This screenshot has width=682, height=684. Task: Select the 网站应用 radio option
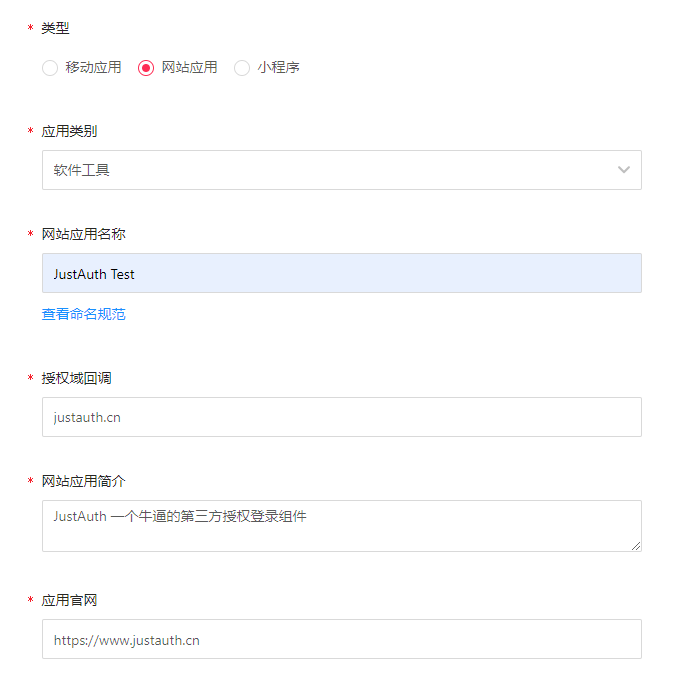146,68
